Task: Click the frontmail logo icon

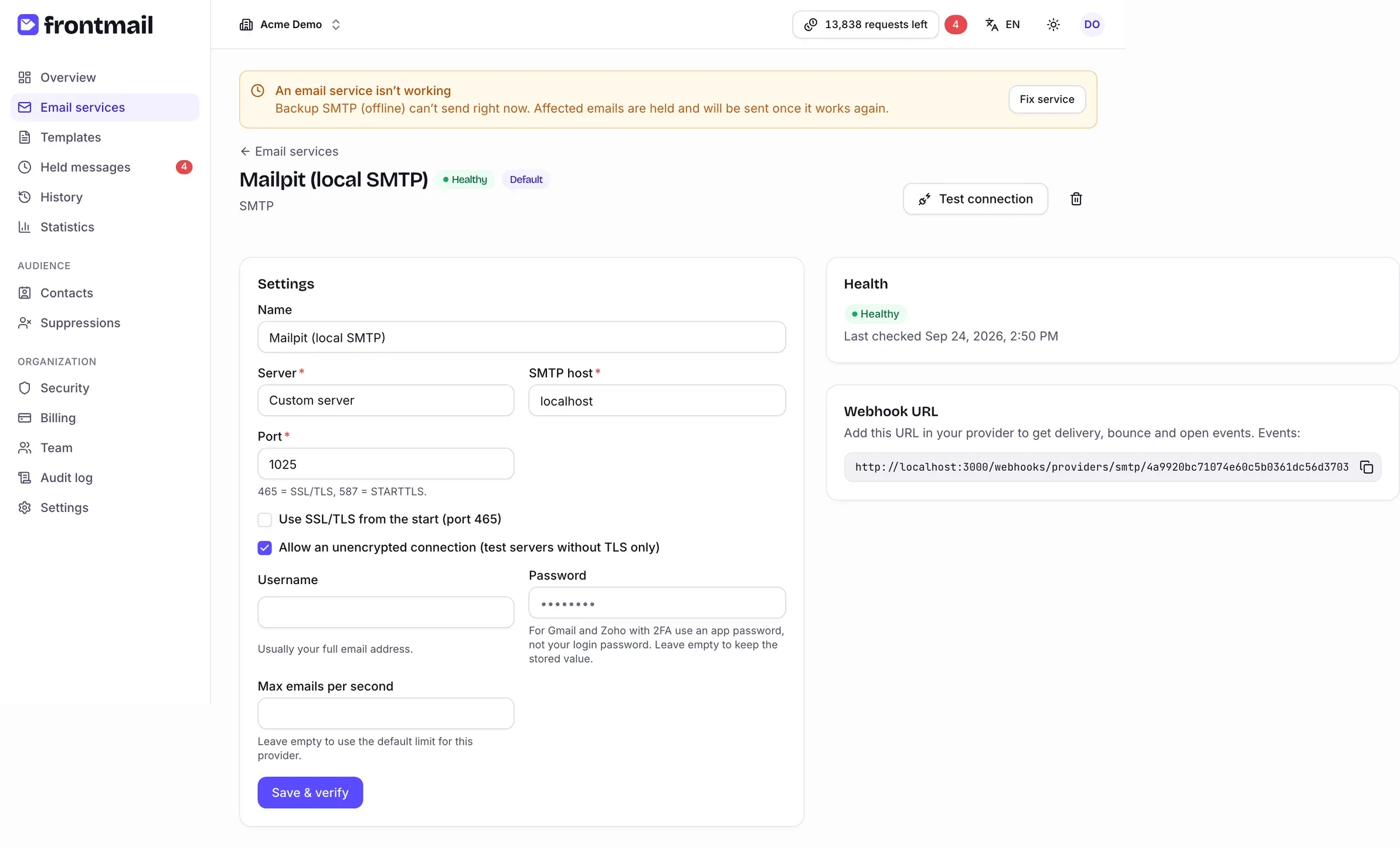Action: [28, 25]
